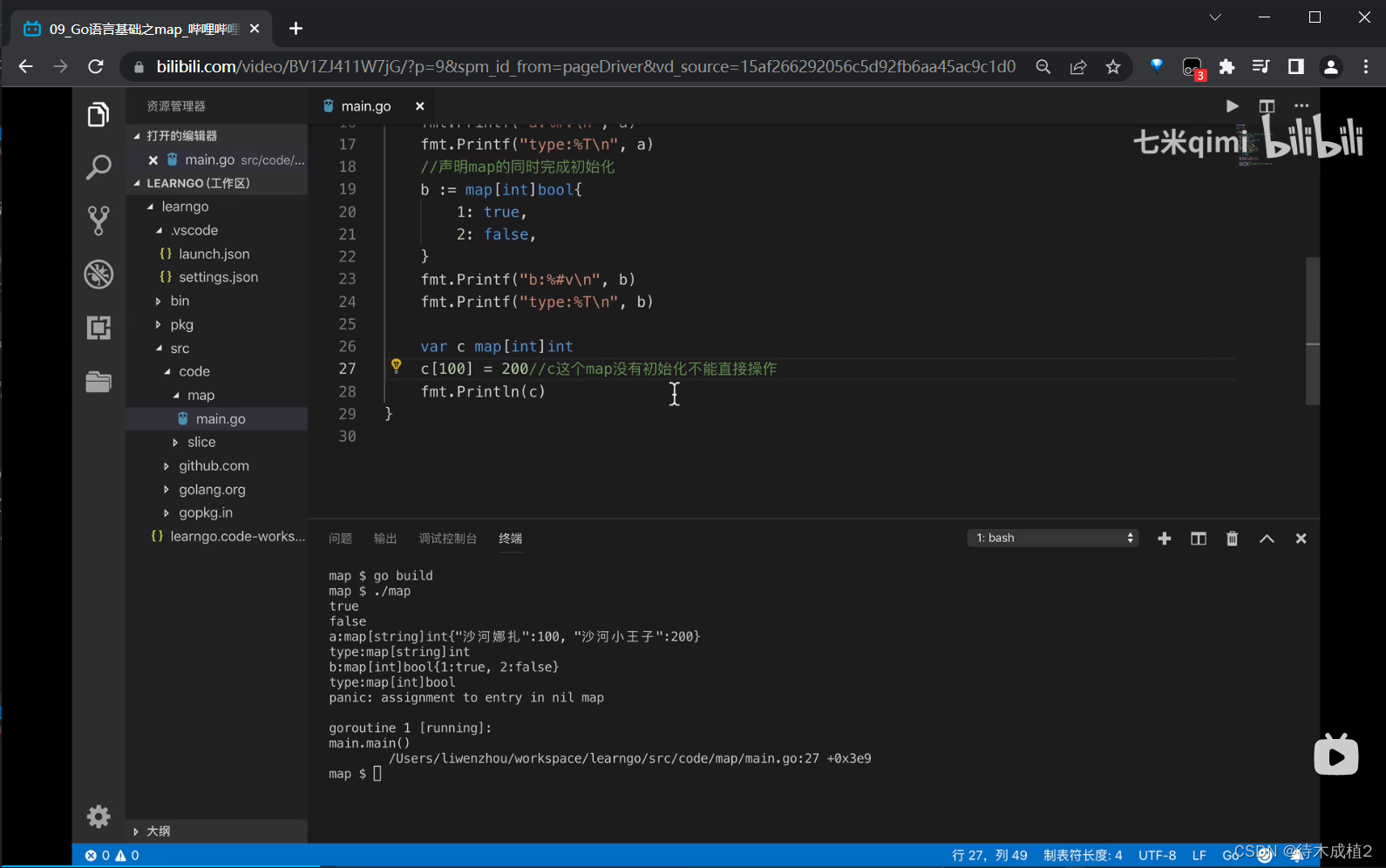Click the line and column indicator 行 27, 列 49

(x=989, y=856)
